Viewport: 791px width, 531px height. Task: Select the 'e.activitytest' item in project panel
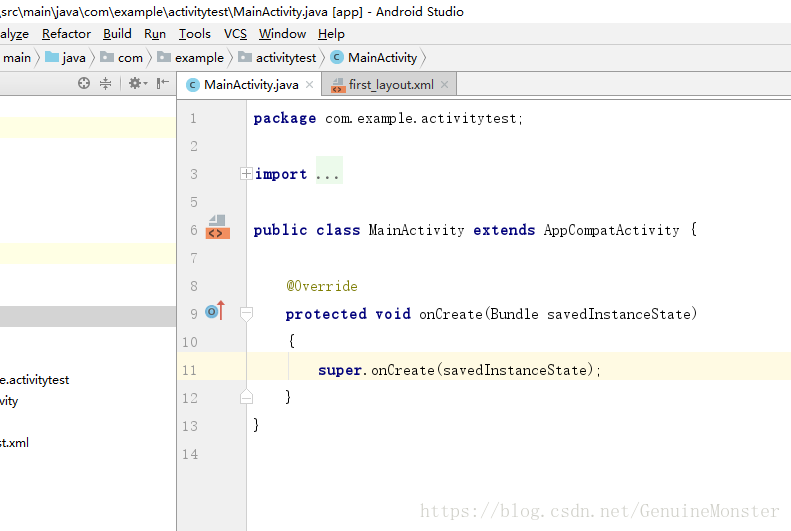point(34,380)
